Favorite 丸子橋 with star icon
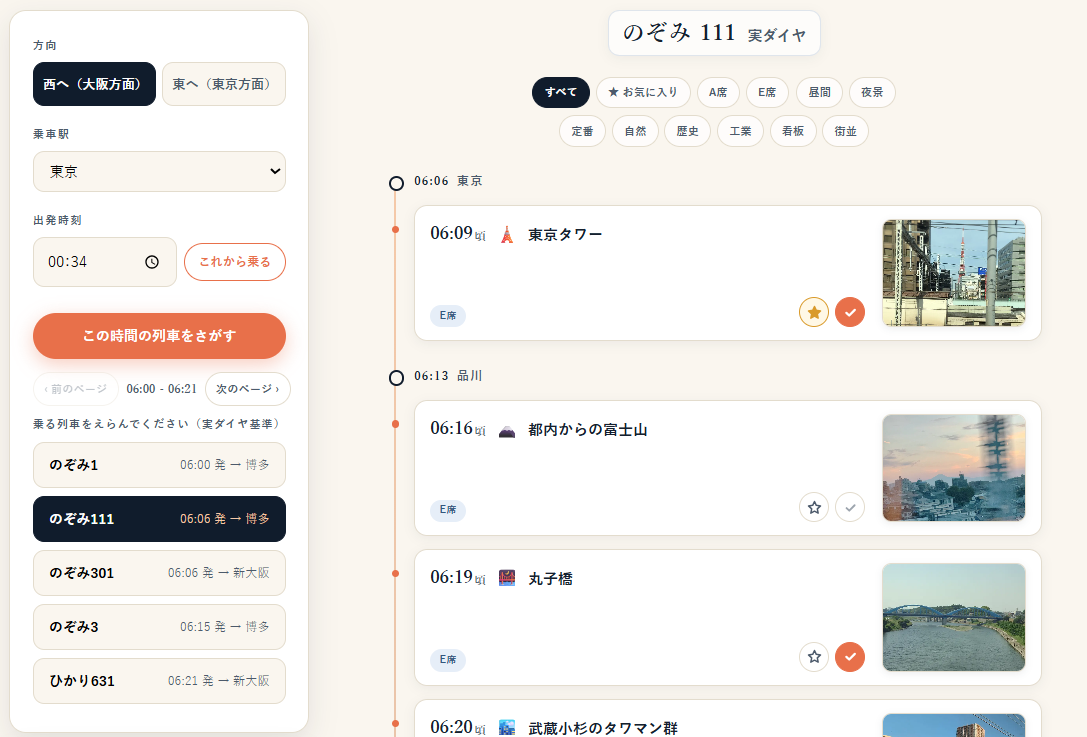This screenshot has width=1087, height=737. [x=814, y=657]
